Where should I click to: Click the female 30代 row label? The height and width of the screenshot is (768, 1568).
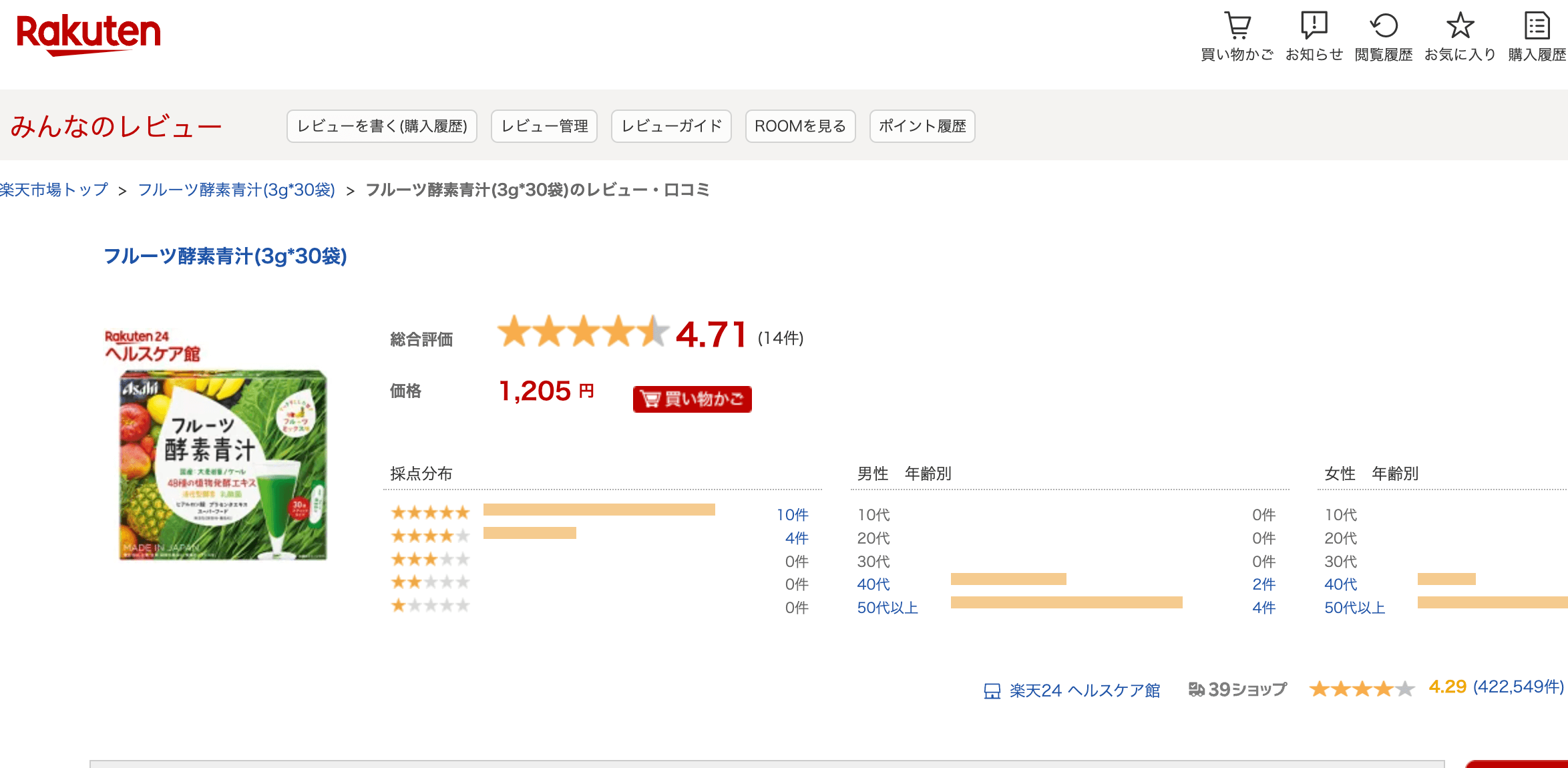1341,562
